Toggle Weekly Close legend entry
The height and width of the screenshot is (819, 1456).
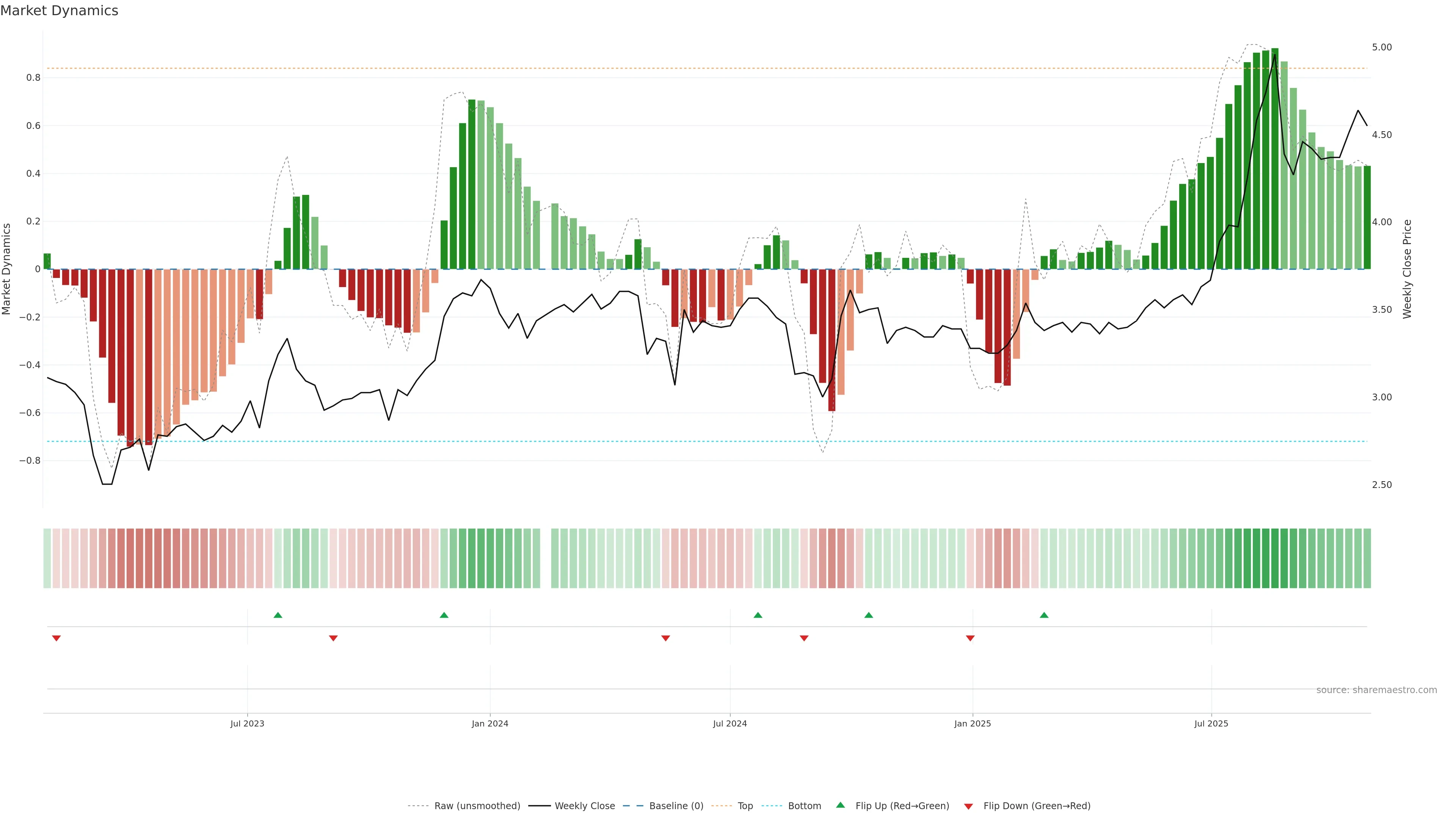pyautogui.click(x=584, y=806)
